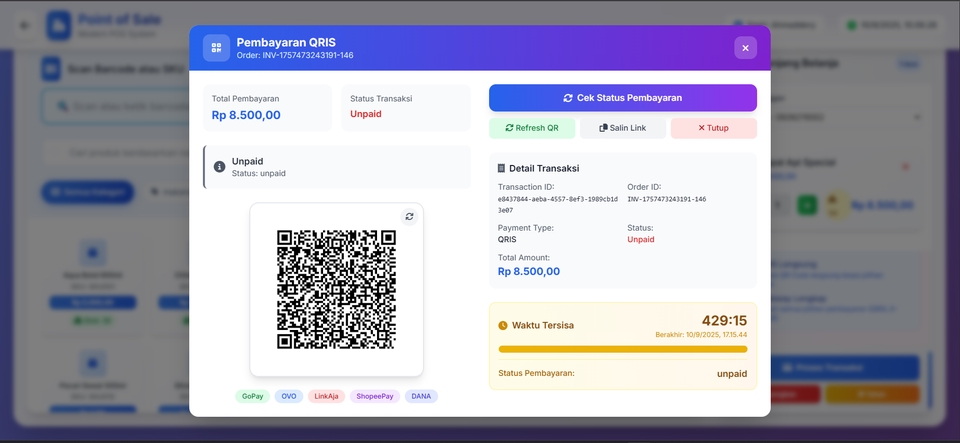Click the Detail Transaksi receipt icon

[x=502, y=168]
